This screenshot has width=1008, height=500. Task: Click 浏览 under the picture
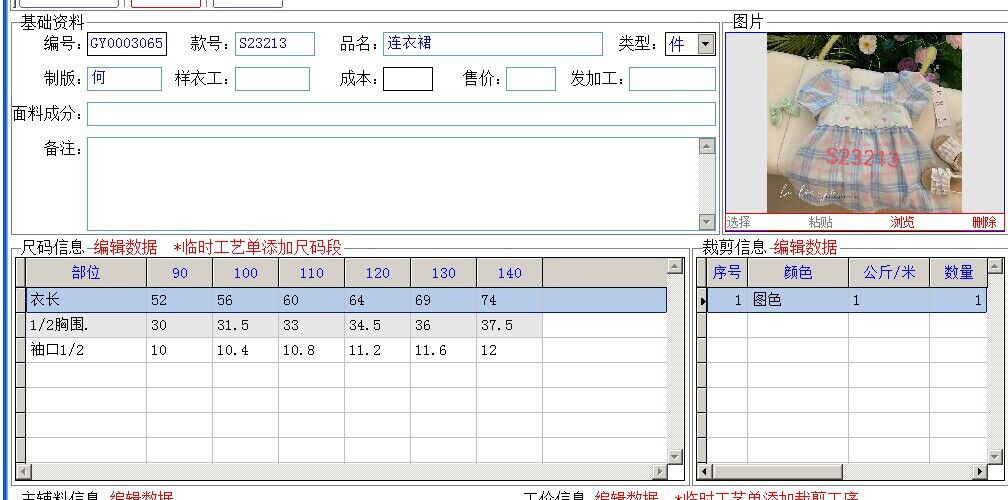(902, 222)
